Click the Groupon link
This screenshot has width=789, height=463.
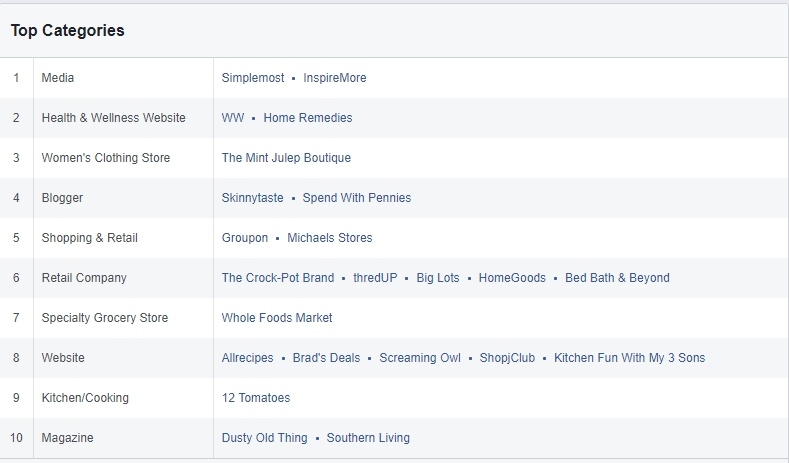[245, 238]
